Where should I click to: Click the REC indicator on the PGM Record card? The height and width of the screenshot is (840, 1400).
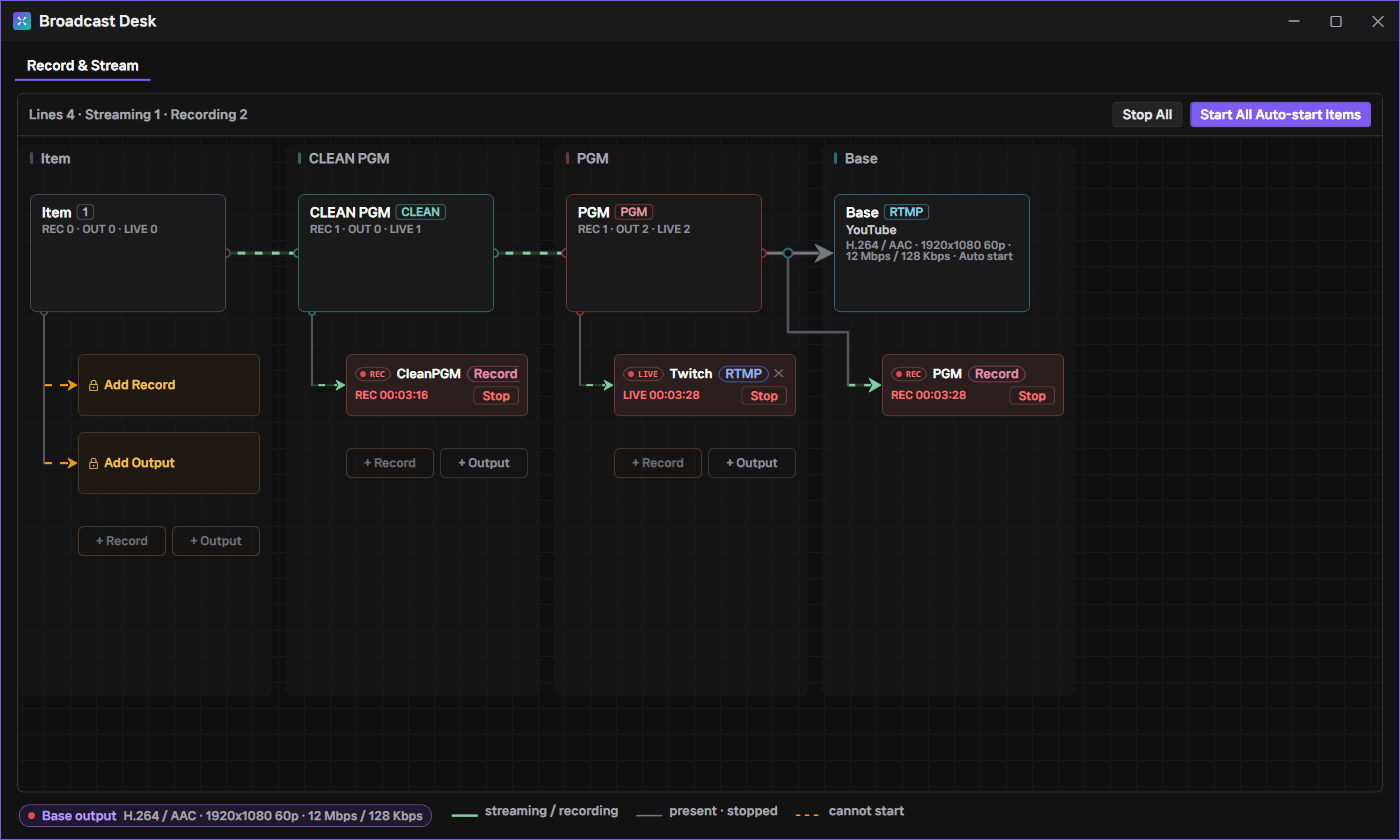coord(909,374)
